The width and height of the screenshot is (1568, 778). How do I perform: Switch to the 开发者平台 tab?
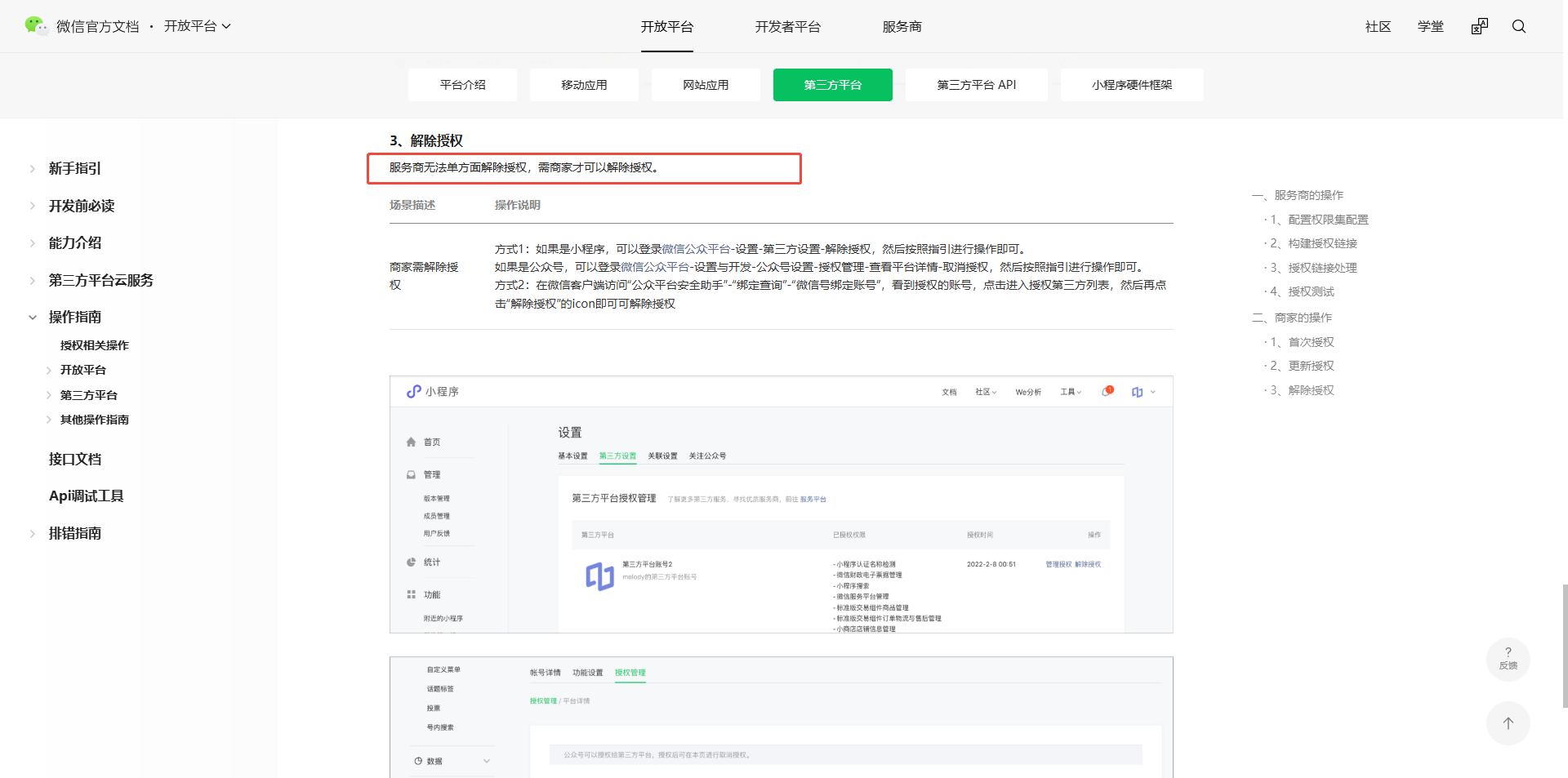(788, 26)
